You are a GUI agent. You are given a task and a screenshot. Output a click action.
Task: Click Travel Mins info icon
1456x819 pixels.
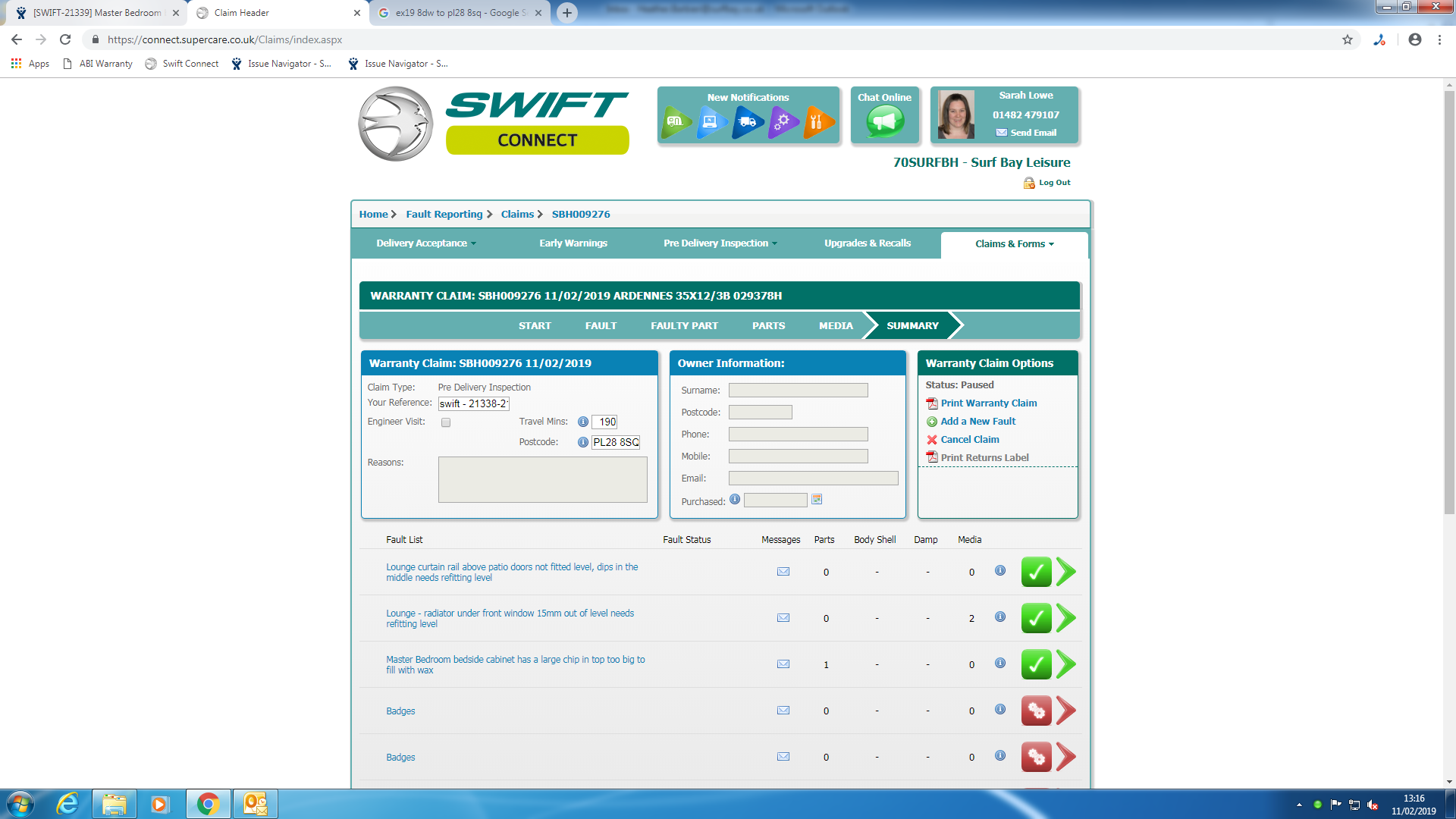point(582,422)
